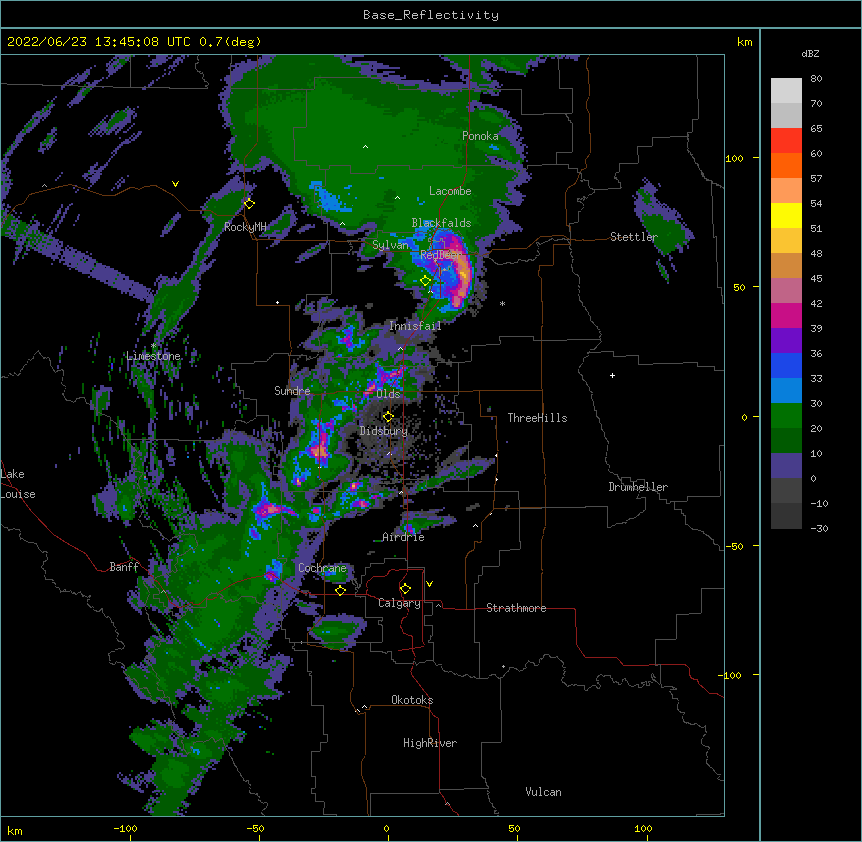Select the Banff label

124,567
